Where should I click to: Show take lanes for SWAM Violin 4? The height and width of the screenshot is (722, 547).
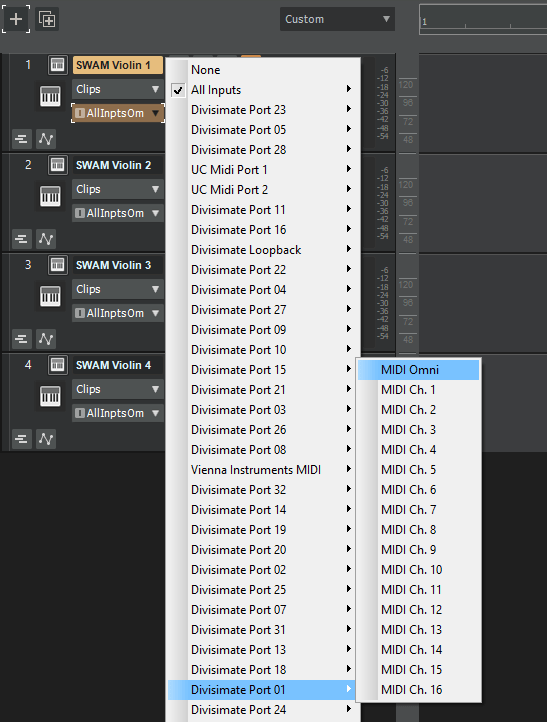coord(21,439)
